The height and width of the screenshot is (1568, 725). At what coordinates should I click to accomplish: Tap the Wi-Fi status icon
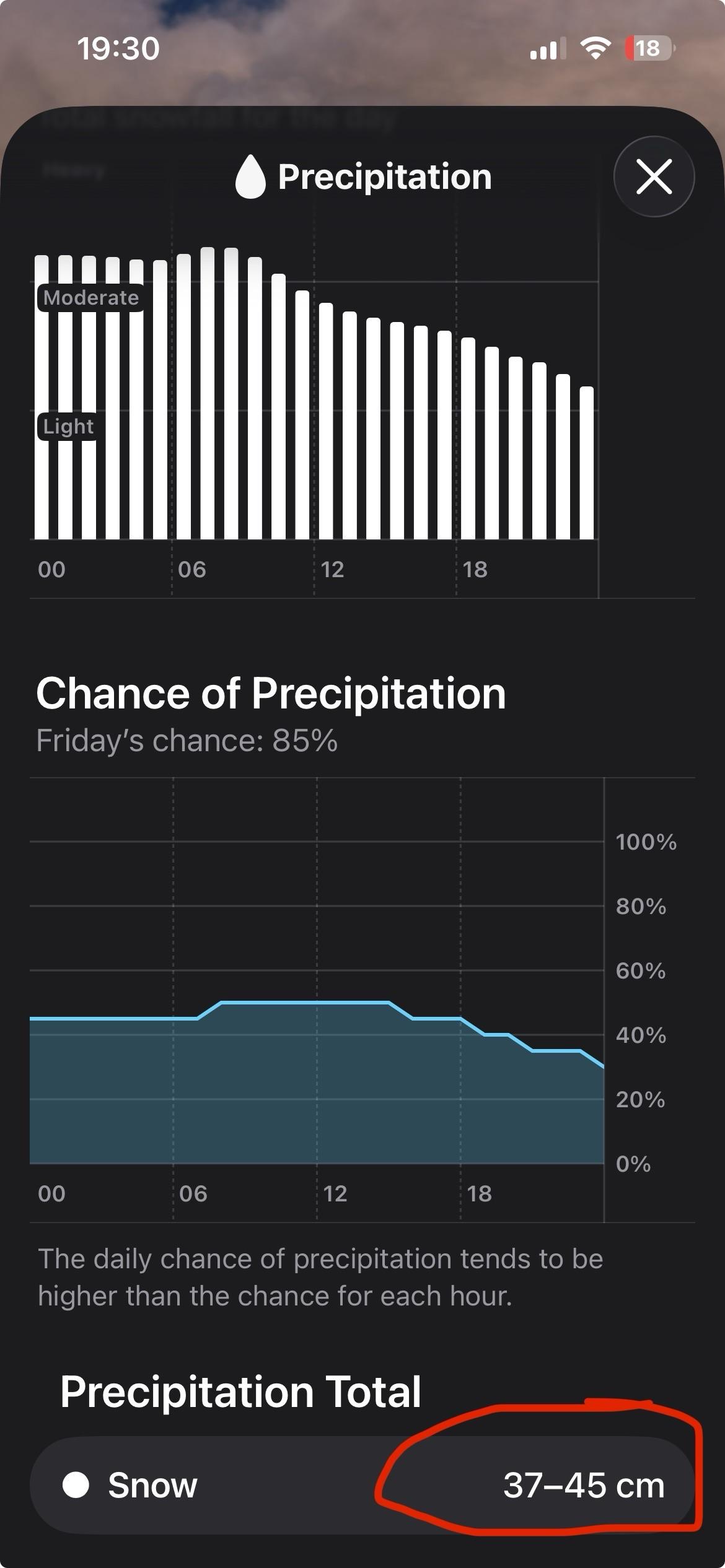coord(595,48)
